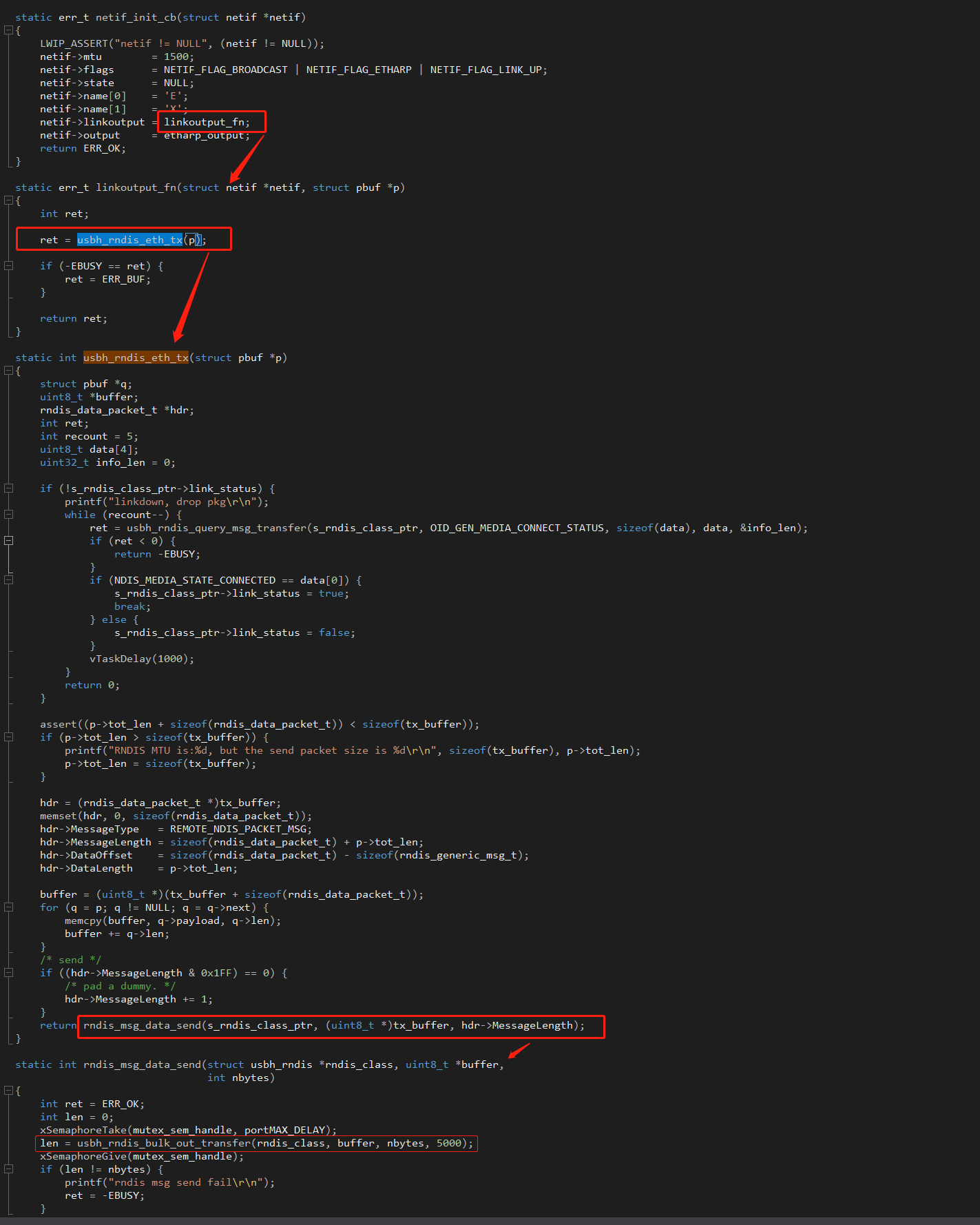Click NDIS_MEDIA_STATE_CONNECTED constant
The height and width of the screenshot is (1225, 980).
[195, 580]
